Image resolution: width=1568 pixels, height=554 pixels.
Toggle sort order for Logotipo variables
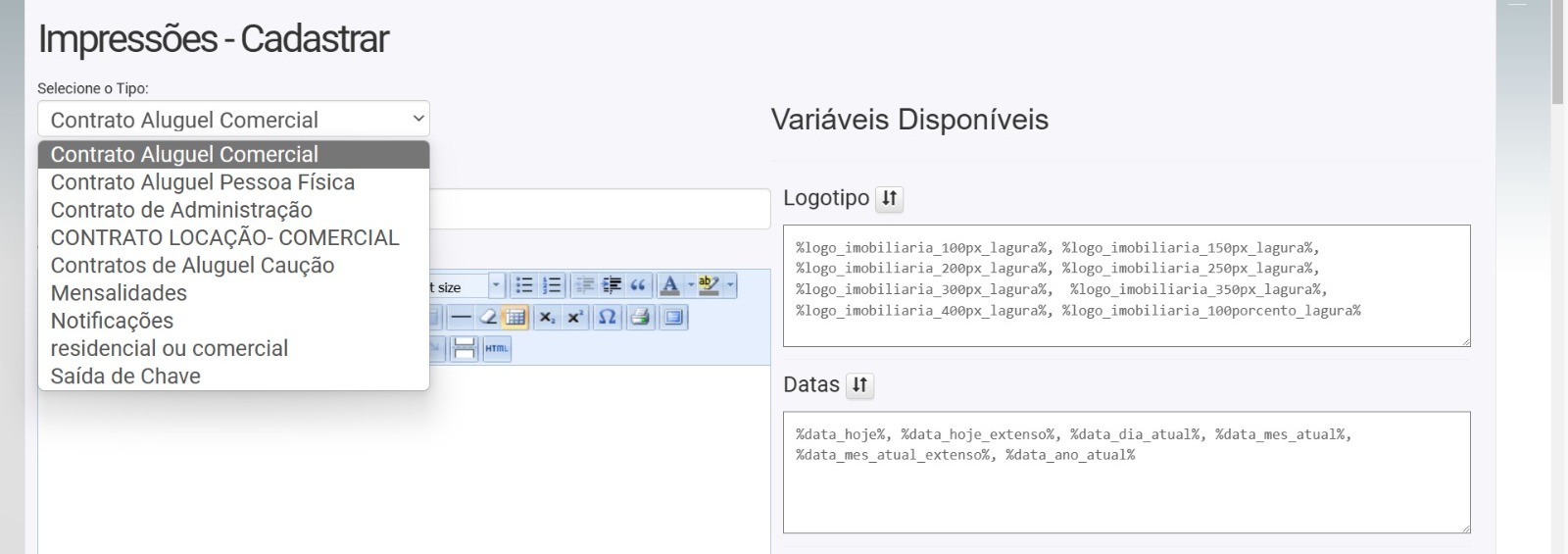coord(889,198)
